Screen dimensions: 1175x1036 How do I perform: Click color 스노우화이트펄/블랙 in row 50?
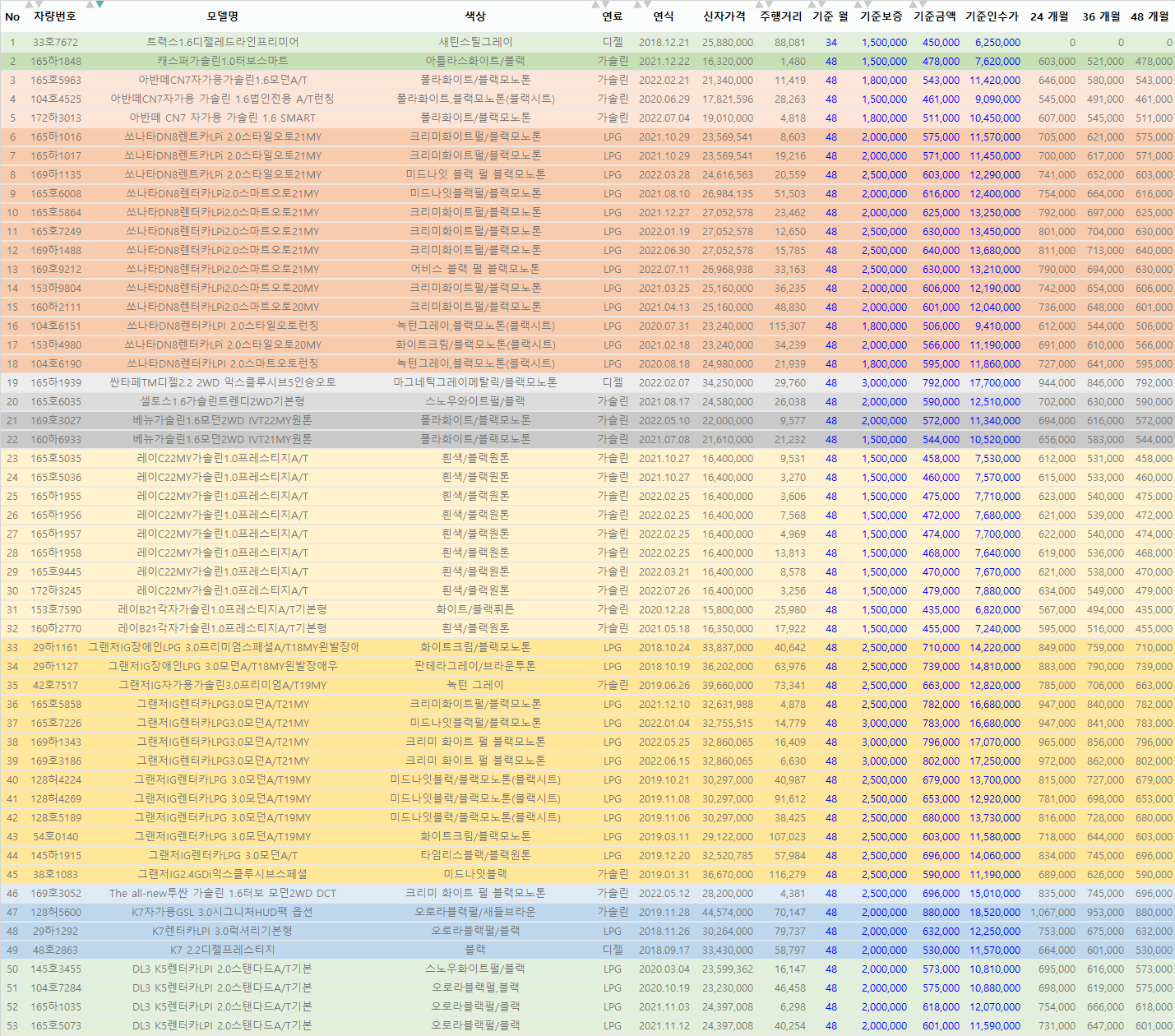[475, 969]
